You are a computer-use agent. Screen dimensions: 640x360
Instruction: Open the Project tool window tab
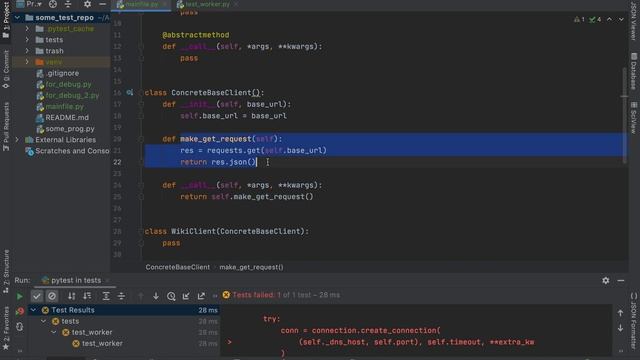click(6, 19)
